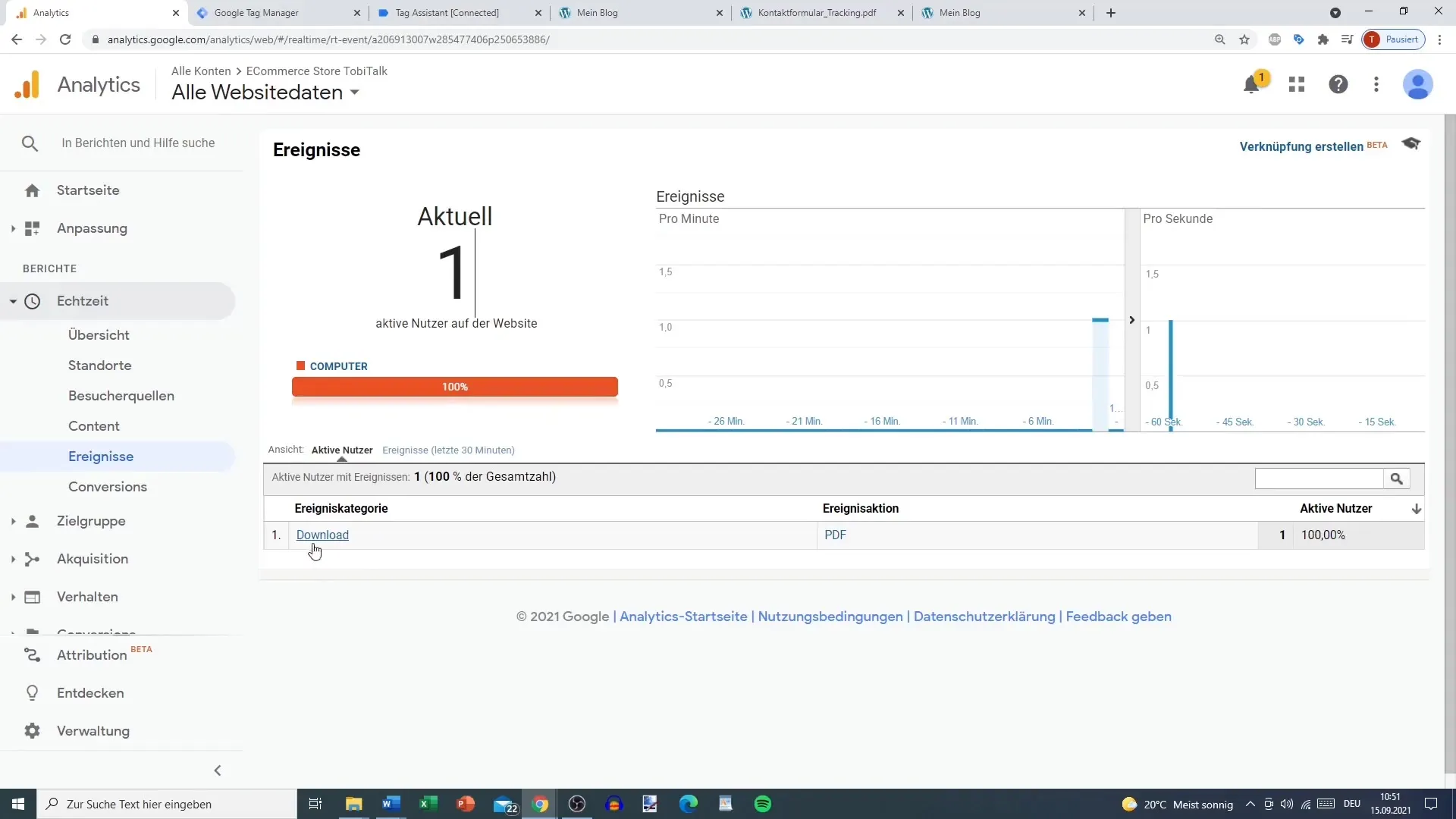
Task: Select Ereignisse letzte 30 Minuten view
Action: point(449,450)
